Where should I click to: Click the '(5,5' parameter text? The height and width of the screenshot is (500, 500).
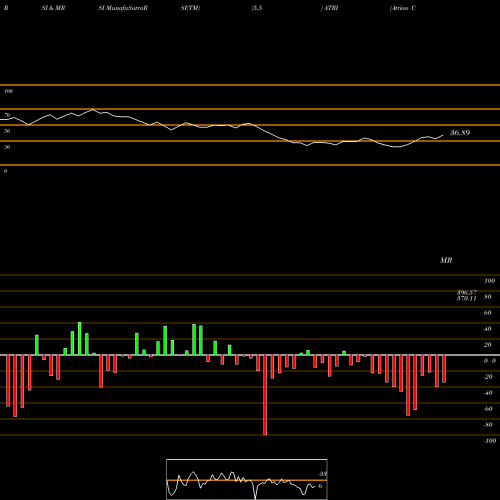[257, 8]
